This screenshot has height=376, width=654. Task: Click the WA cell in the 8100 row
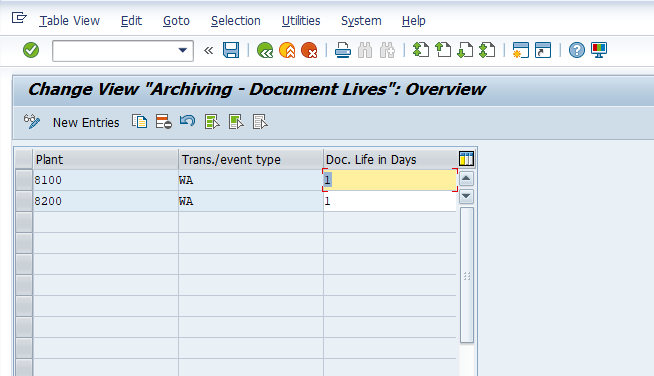click(x=251, y=180)
